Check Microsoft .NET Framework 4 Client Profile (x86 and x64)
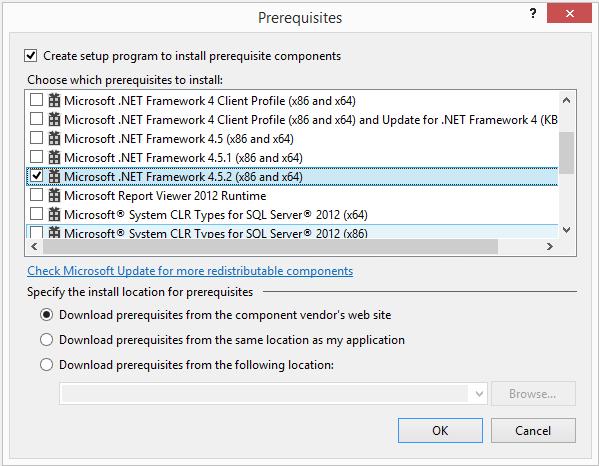The image size is (599, 466). [36, 100]
